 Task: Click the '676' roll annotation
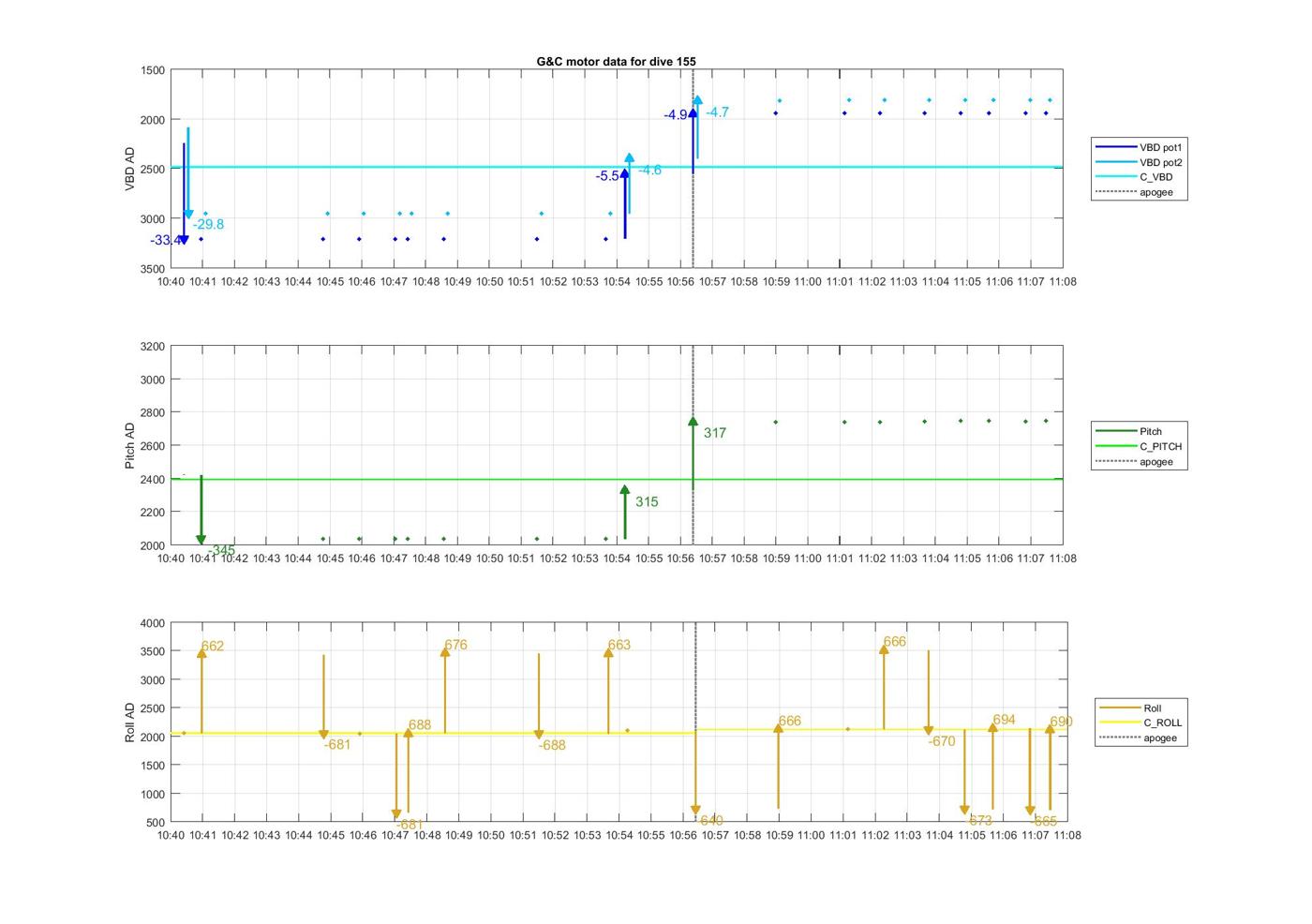click(x=455, y=645)
